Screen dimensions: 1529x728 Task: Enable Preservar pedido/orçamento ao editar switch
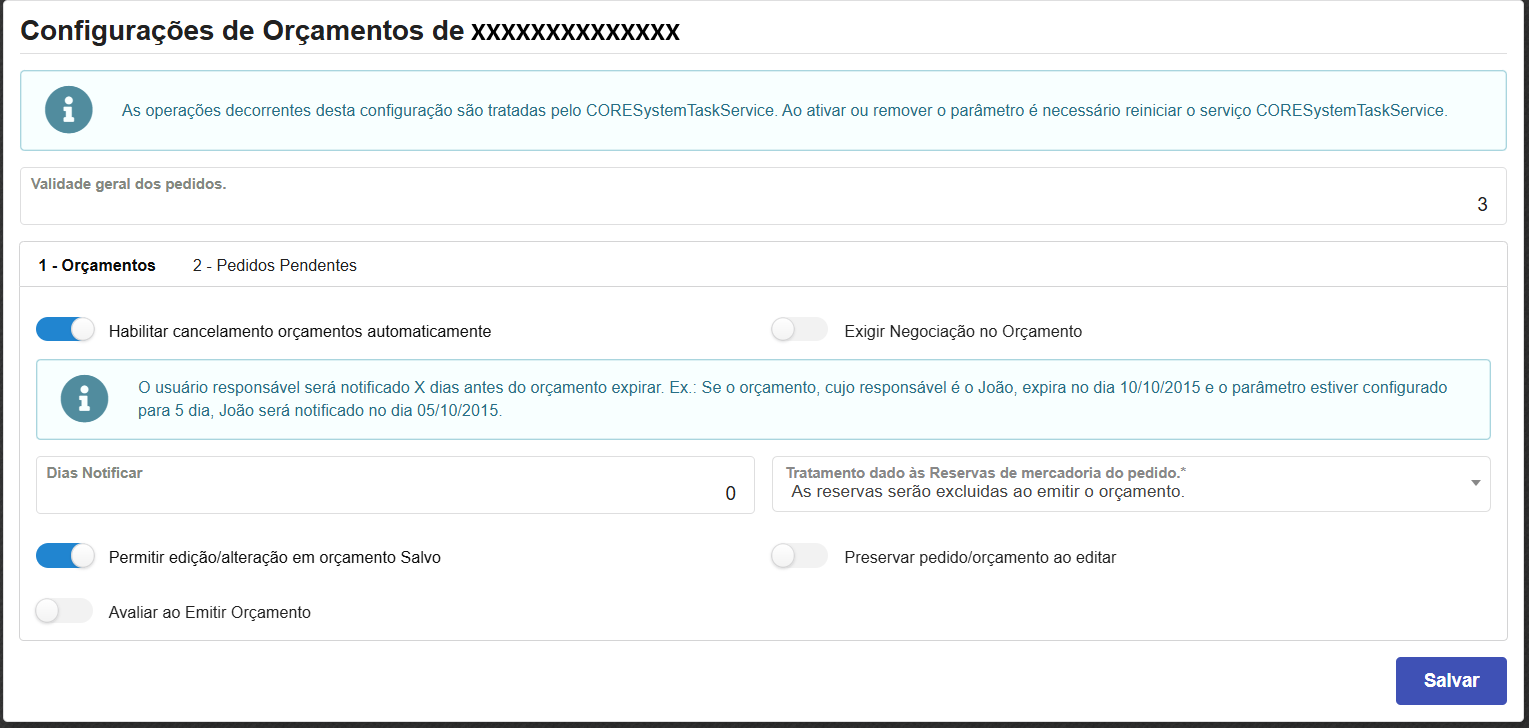799,557
